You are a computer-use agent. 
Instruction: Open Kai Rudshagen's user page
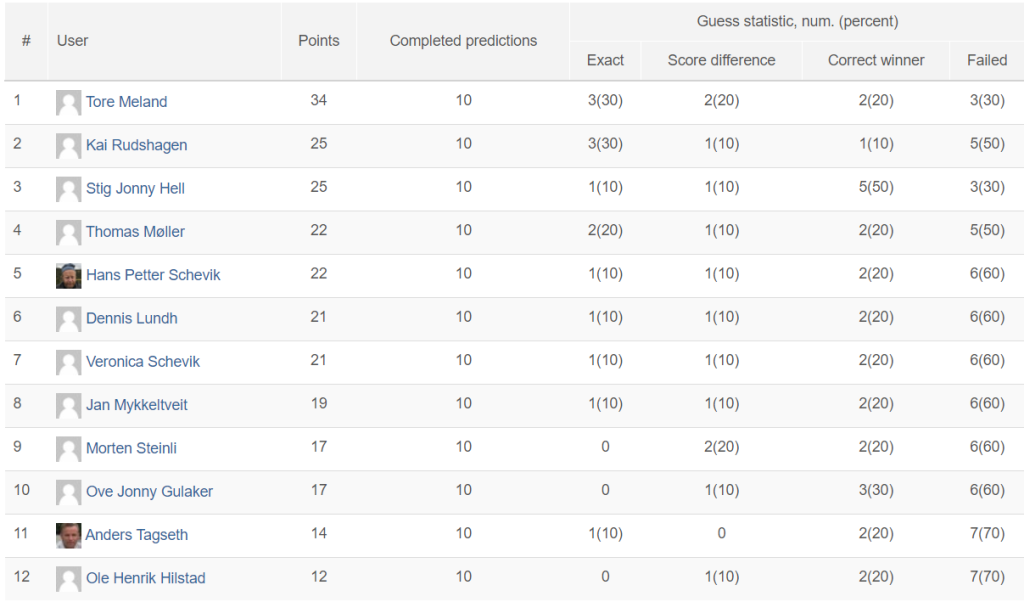(136, 145)
